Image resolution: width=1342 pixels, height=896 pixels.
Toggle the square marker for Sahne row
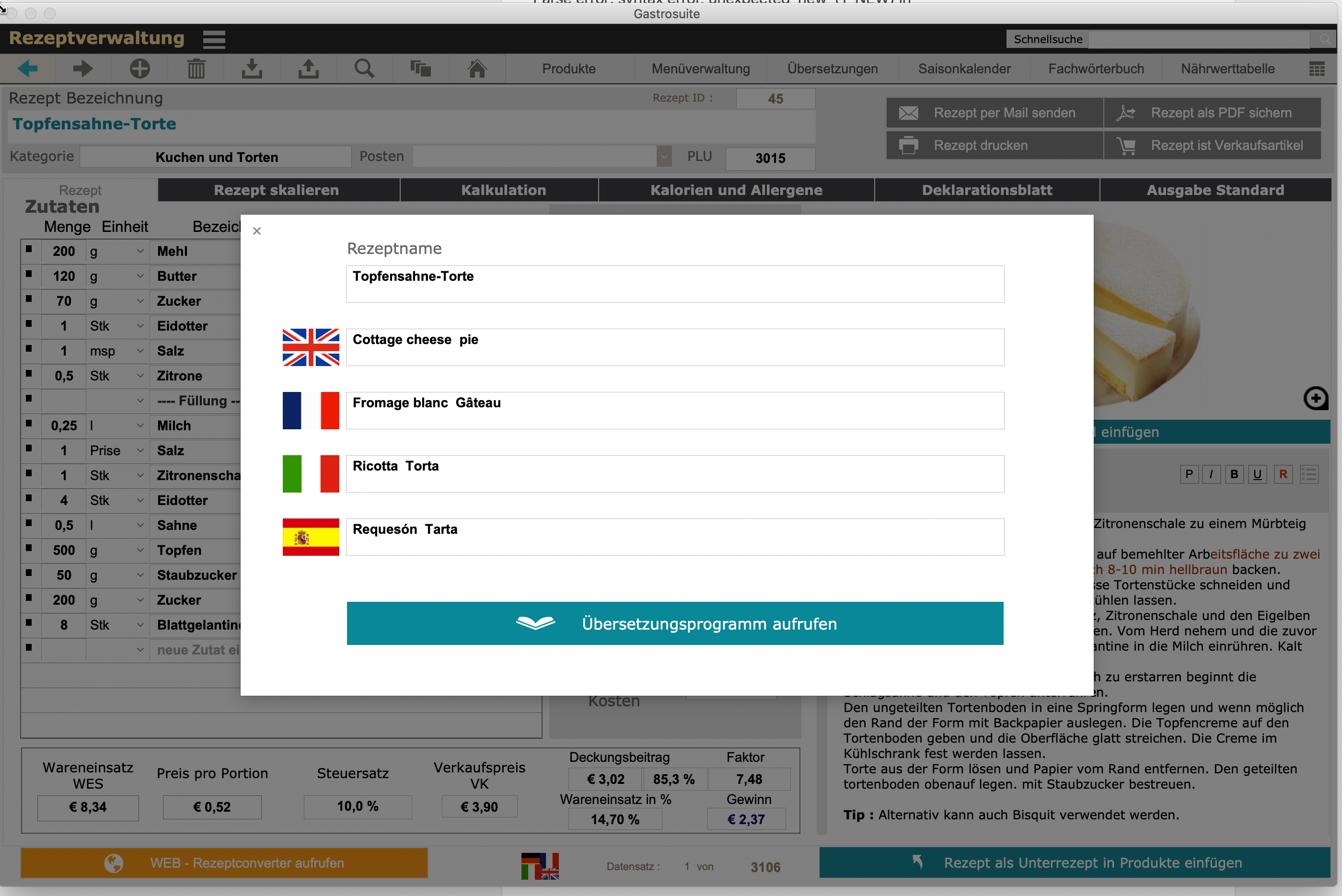29,523
